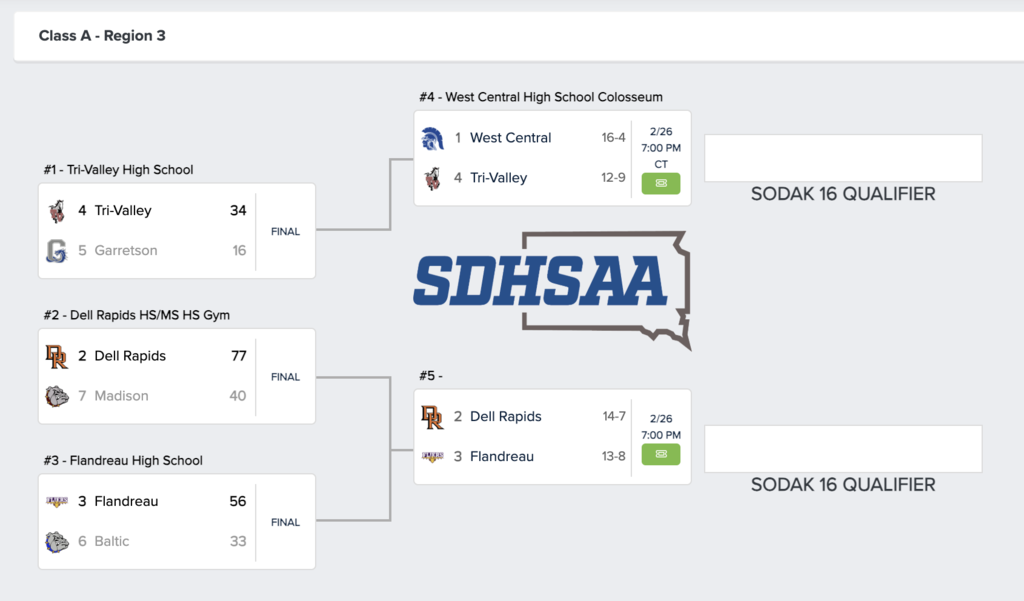Click the 2/26 7:00 PM CT game time
Image resolution: width=1024 pixels, height=601 pixels.
click(660, 147)
